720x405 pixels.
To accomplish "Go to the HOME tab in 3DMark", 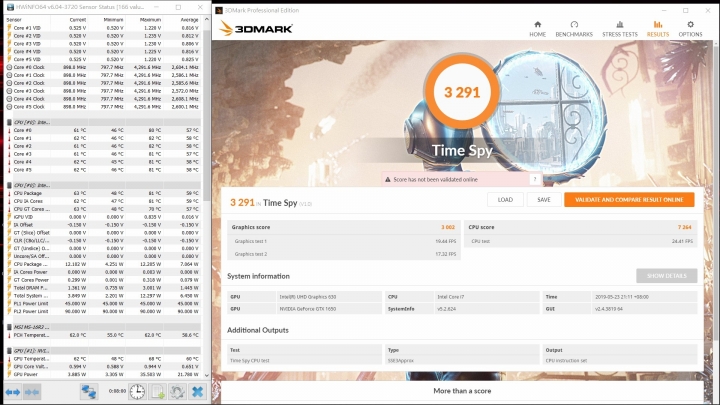I will (537, 29).
